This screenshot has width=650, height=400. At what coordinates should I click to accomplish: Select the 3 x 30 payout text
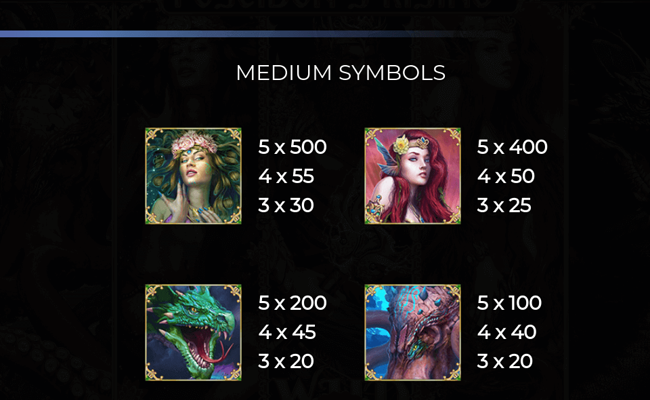coord(286,205)
